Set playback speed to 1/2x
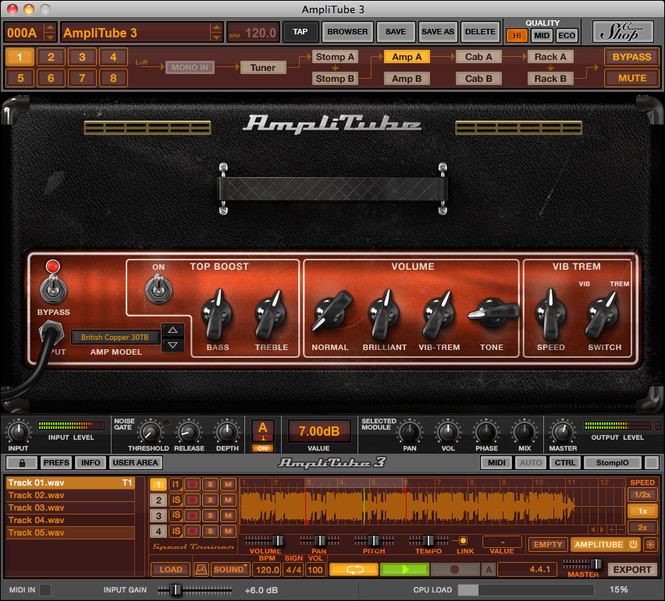Viewport: 665px width, 601px height. click(x=642, y=495)
